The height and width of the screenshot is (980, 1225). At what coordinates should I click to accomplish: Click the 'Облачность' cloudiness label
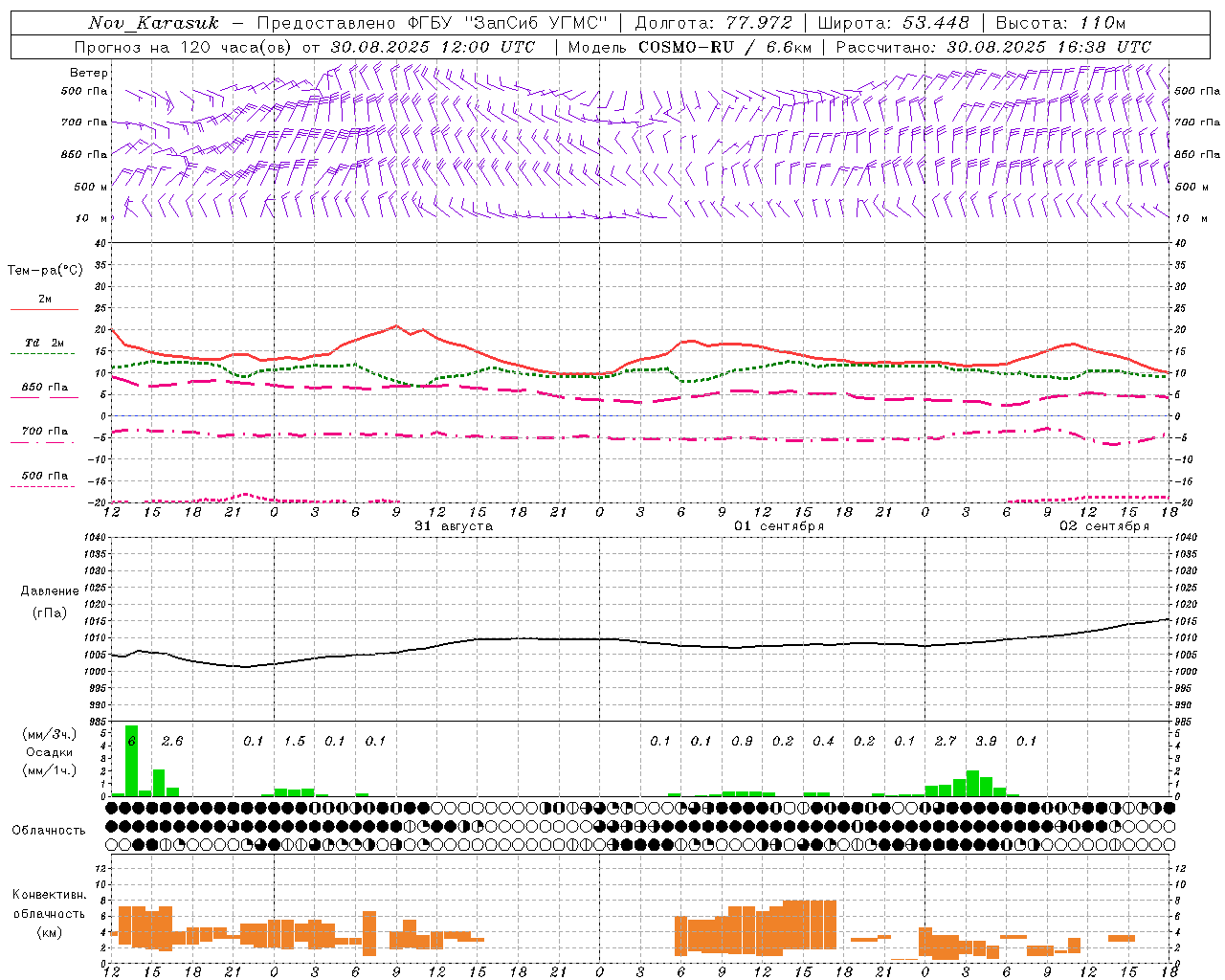pos(49,831)
